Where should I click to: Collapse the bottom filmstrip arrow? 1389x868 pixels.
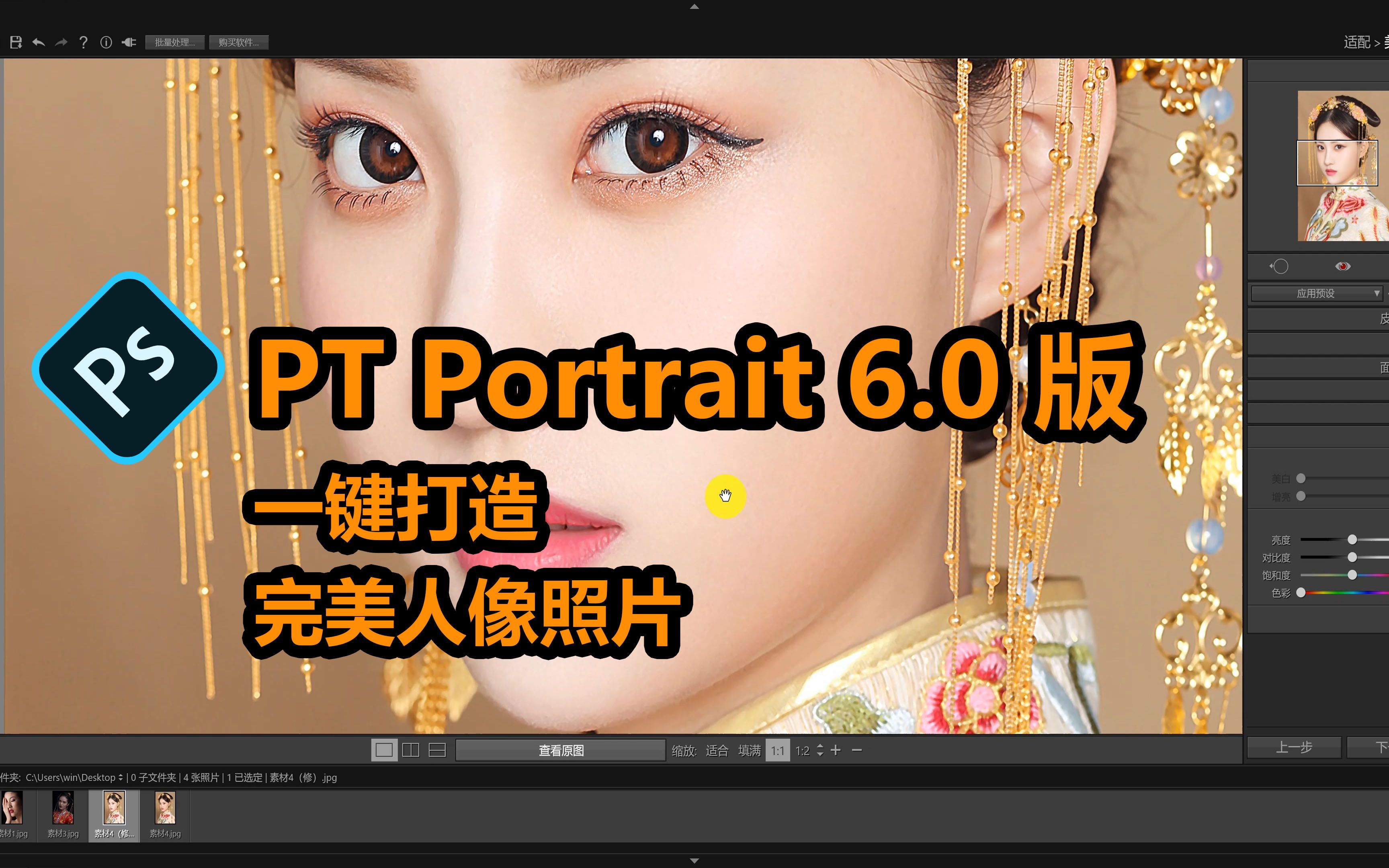(694, 861)
